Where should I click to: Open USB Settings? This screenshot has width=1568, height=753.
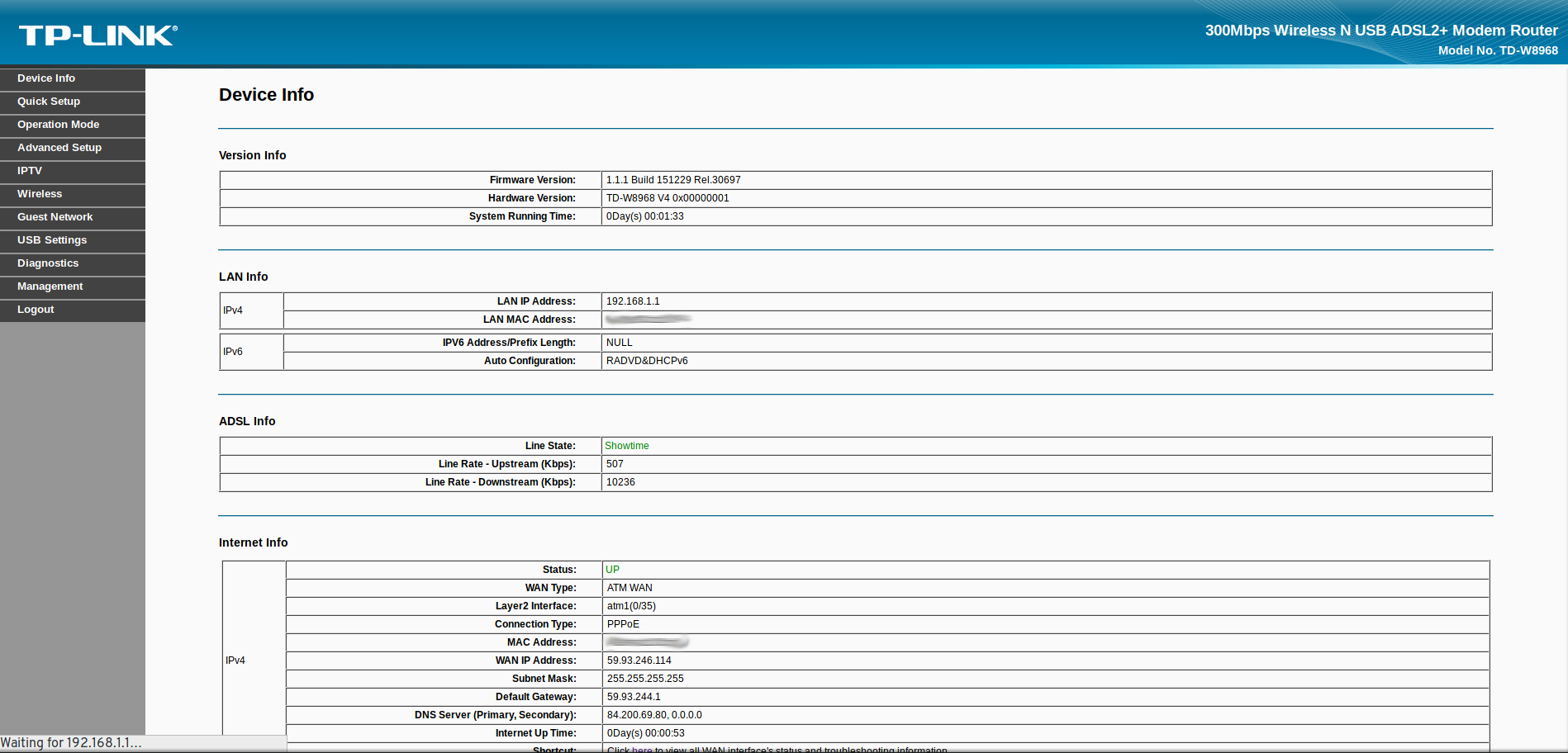[x=52, y=240]
